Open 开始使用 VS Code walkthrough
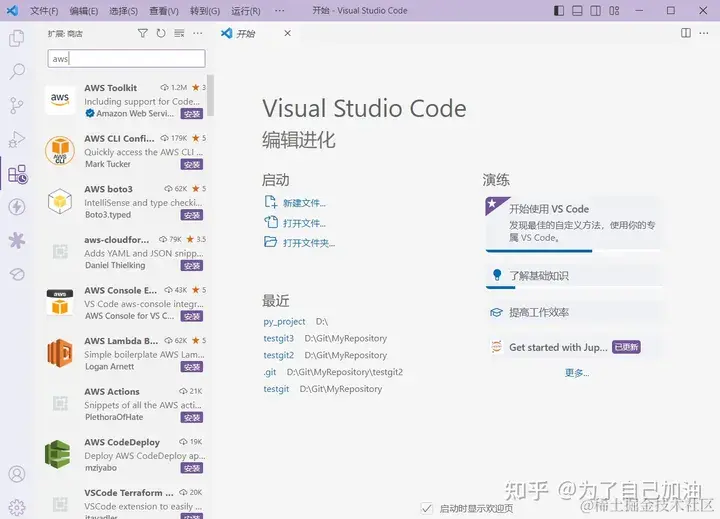 (x=573, y=223)
